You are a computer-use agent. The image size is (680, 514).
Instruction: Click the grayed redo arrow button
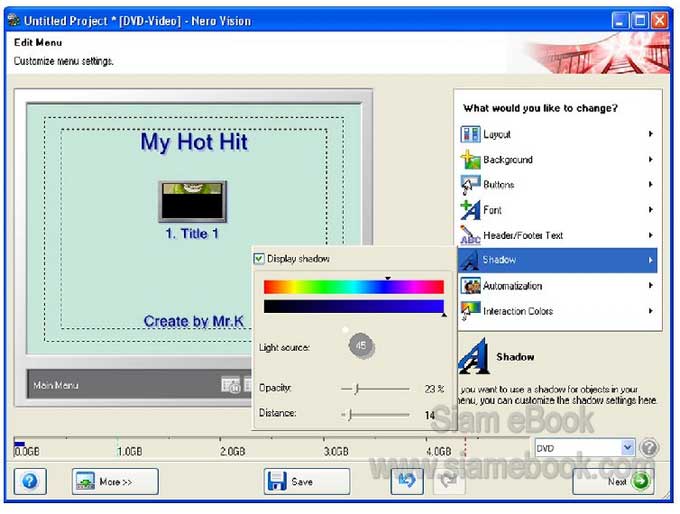click(449, 481)
